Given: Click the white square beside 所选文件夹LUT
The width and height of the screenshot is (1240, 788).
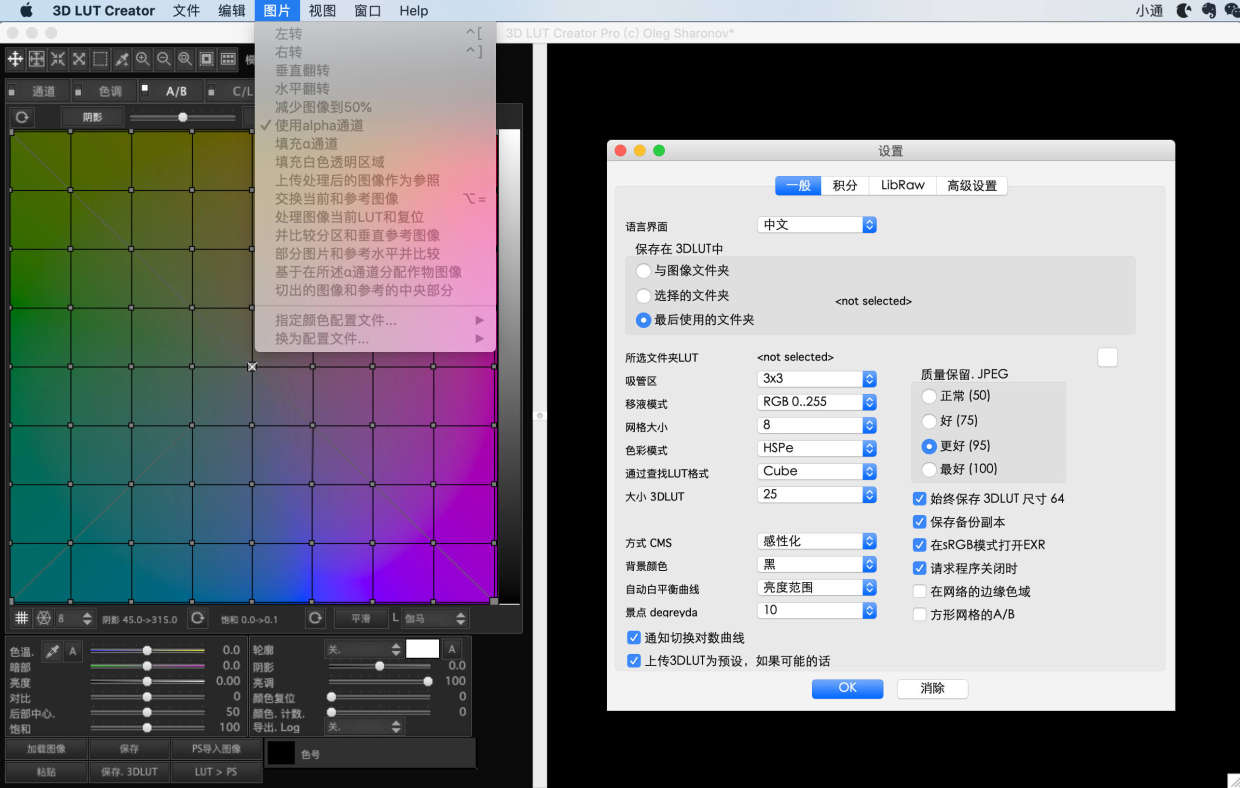Looking at the screenshot, I should [x=1107, y=357].
